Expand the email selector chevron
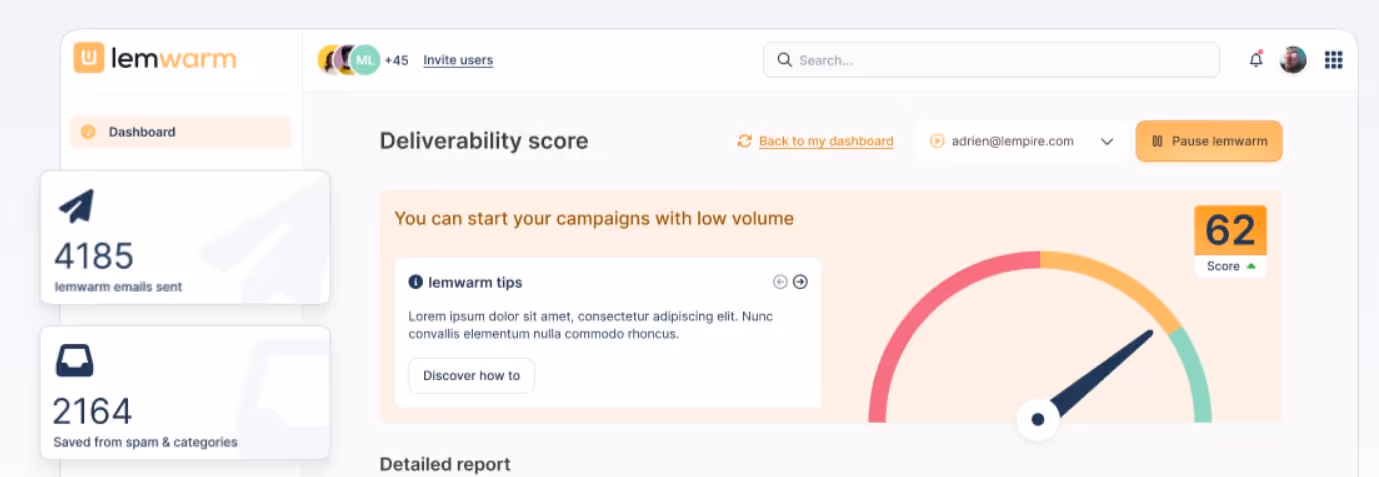 (x=1107, y=142)
